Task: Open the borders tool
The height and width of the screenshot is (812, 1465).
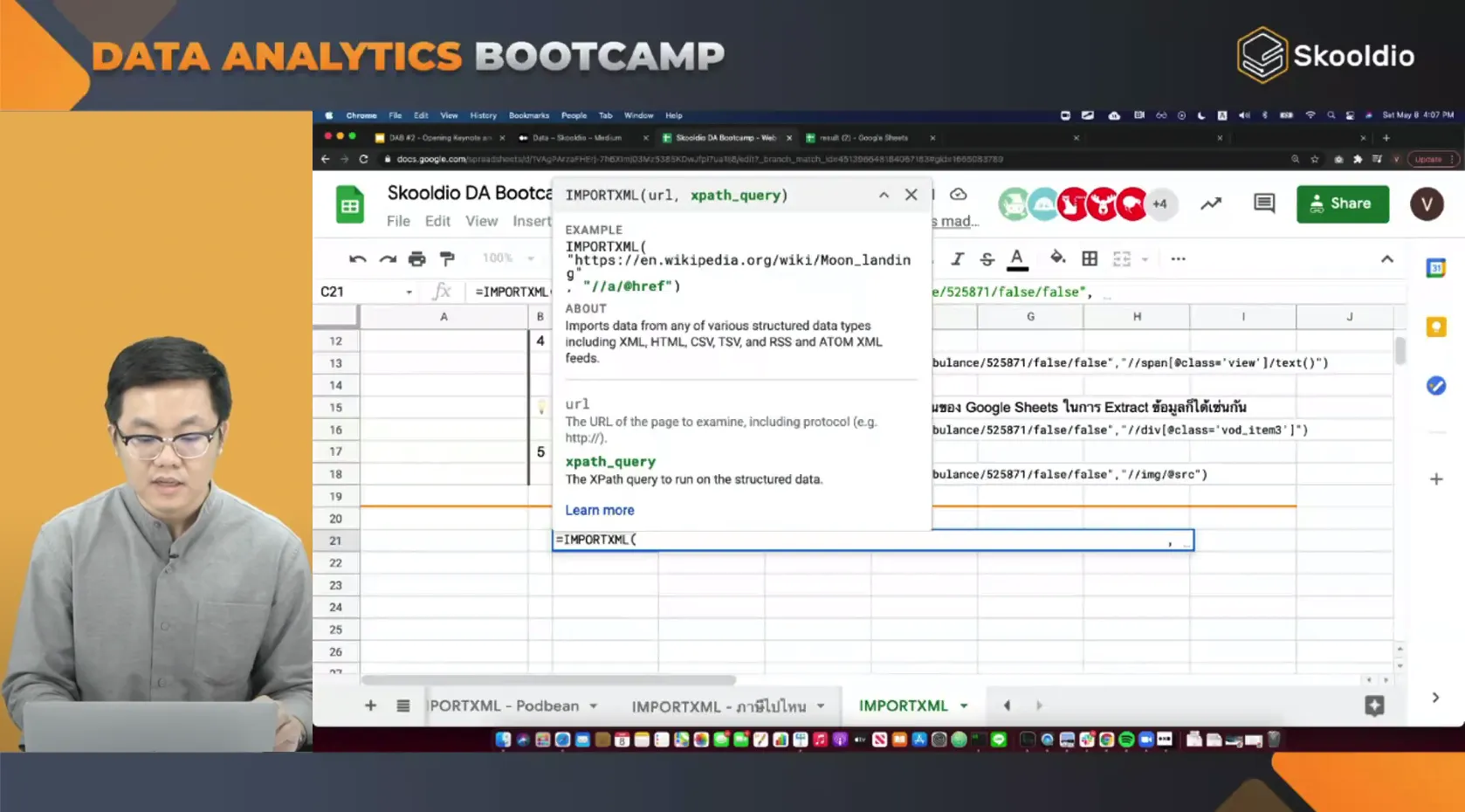Action: tap(1090, 258)
